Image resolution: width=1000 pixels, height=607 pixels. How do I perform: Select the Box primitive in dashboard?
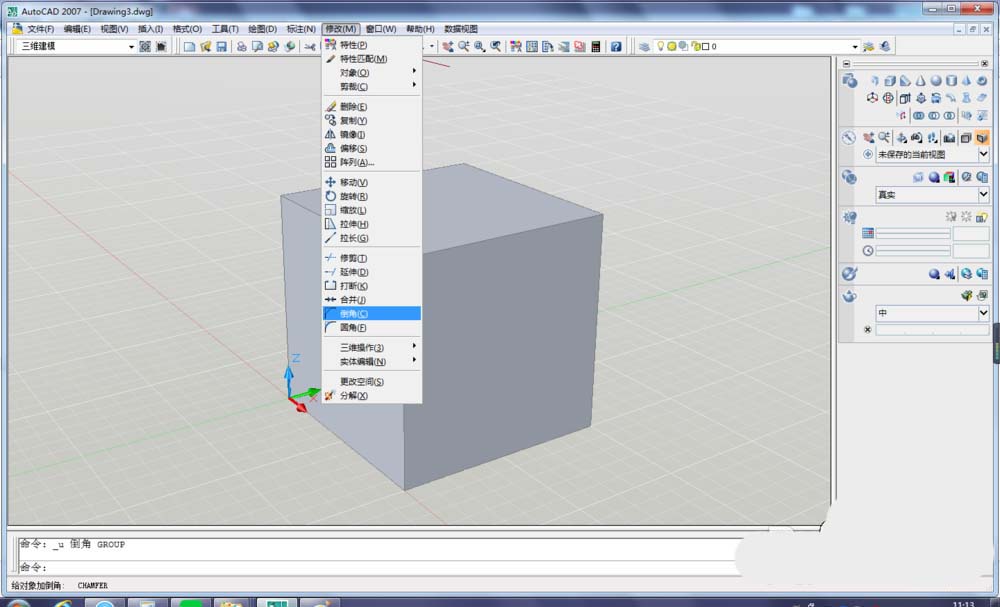coord(890,81)
